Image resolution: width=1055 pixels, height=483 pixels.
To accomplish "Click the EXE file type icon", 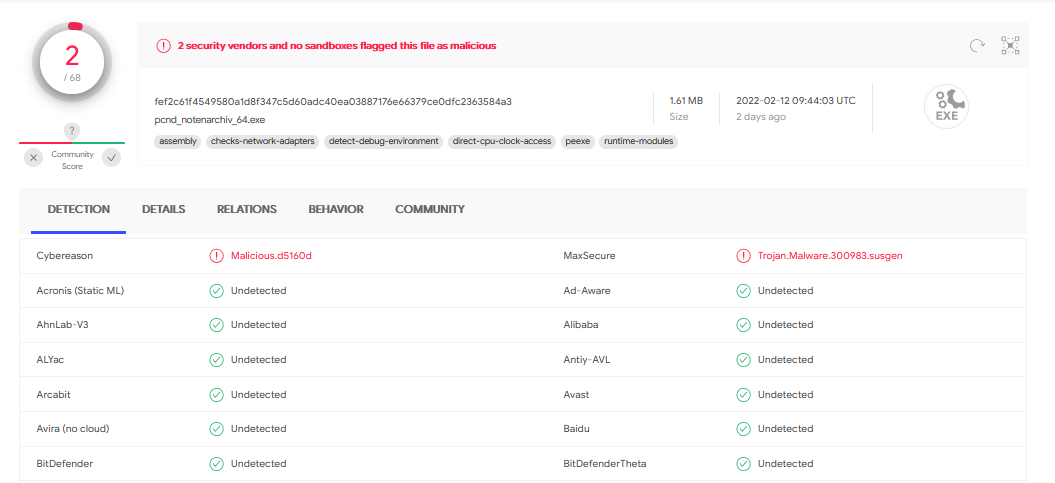I will point(946,108).
